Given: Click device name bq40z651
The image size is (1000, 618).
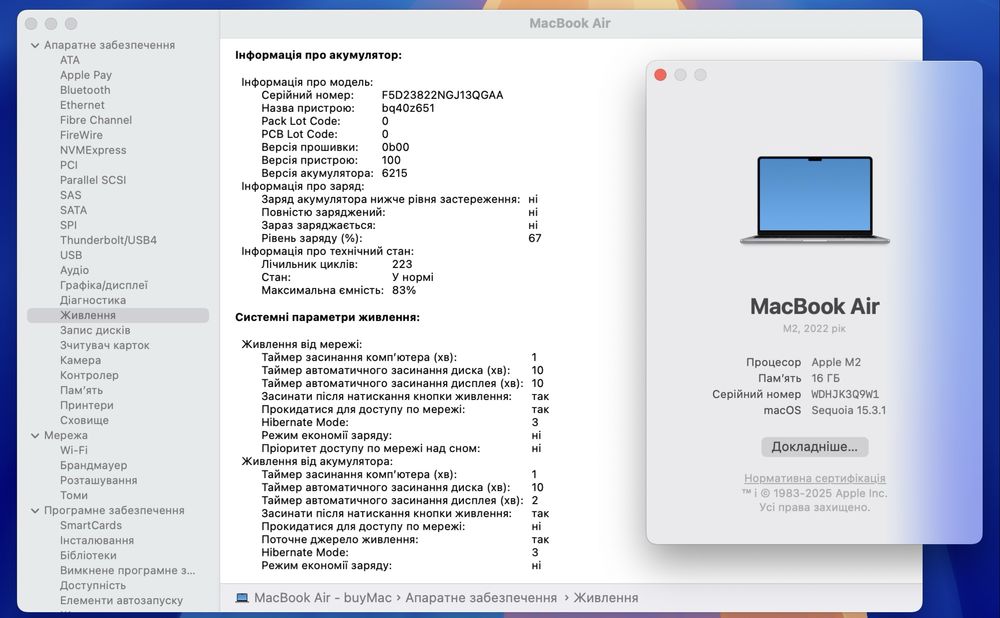Looking at the screenshot, I should (408, 108).
